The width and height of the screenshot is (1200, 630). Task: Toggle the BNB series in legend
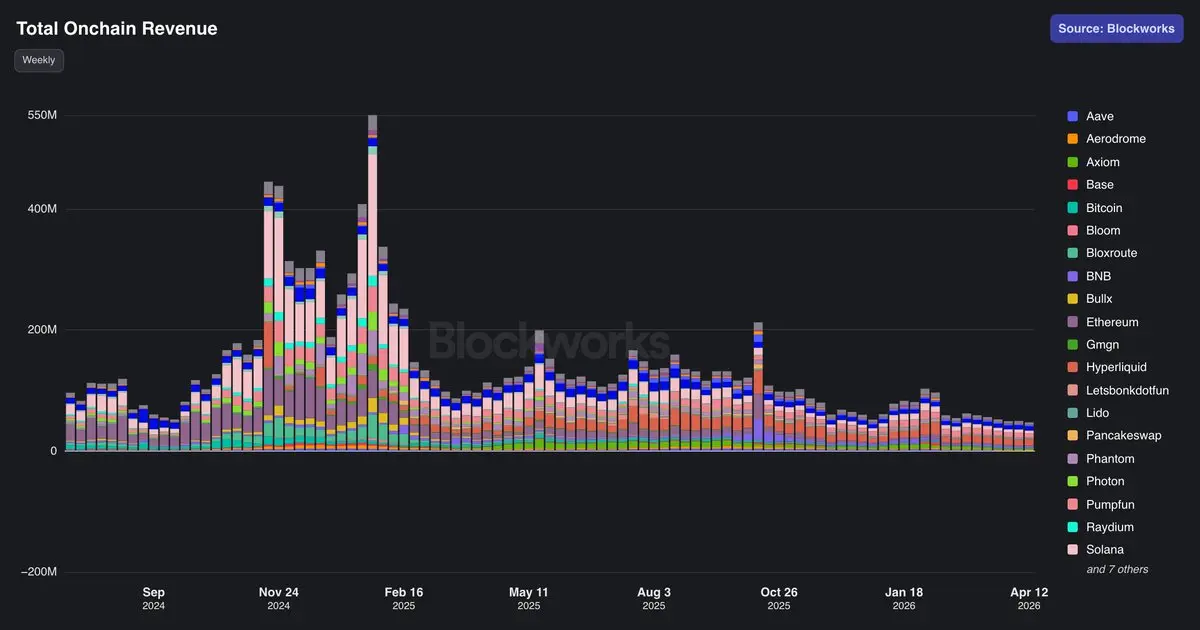pos(1089,276)
